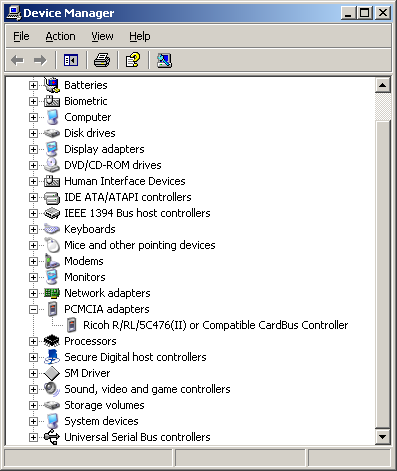This screenshot has height=471, width=397.
Task: Collapse the PCMCIA adapters node
Action: [33, 309]
